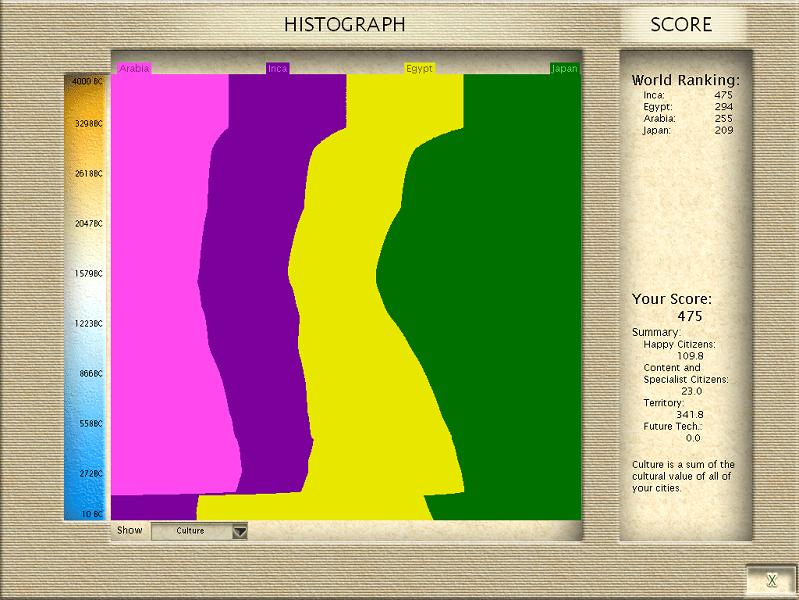The image size is (799, 600).
Task: Click the 4000 BC timeline marker
Action: [x=87, y=80]
